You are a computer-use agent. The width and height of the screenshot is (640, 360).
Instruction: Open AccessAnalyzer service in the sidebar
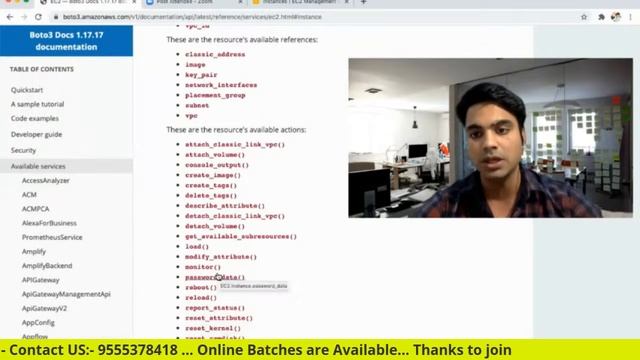[46, 180]
